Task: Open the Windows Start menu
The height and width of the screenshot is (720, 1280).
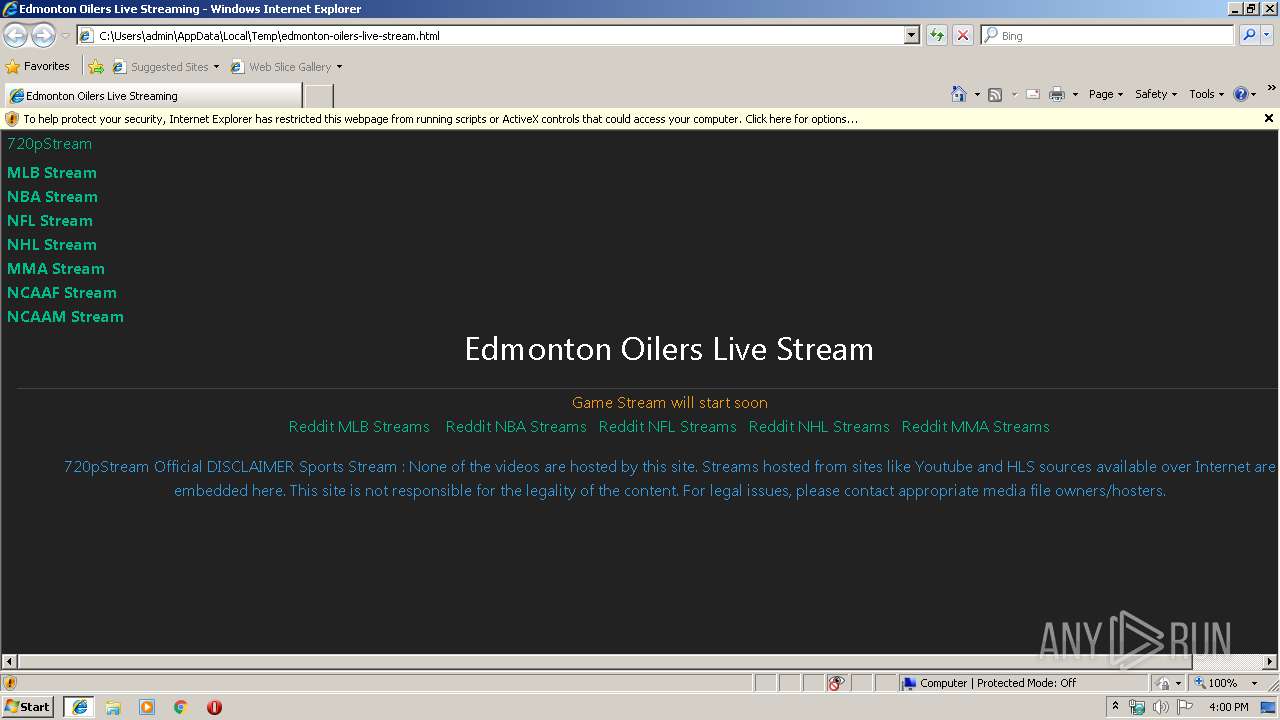Action: click(x=28, y=707)
